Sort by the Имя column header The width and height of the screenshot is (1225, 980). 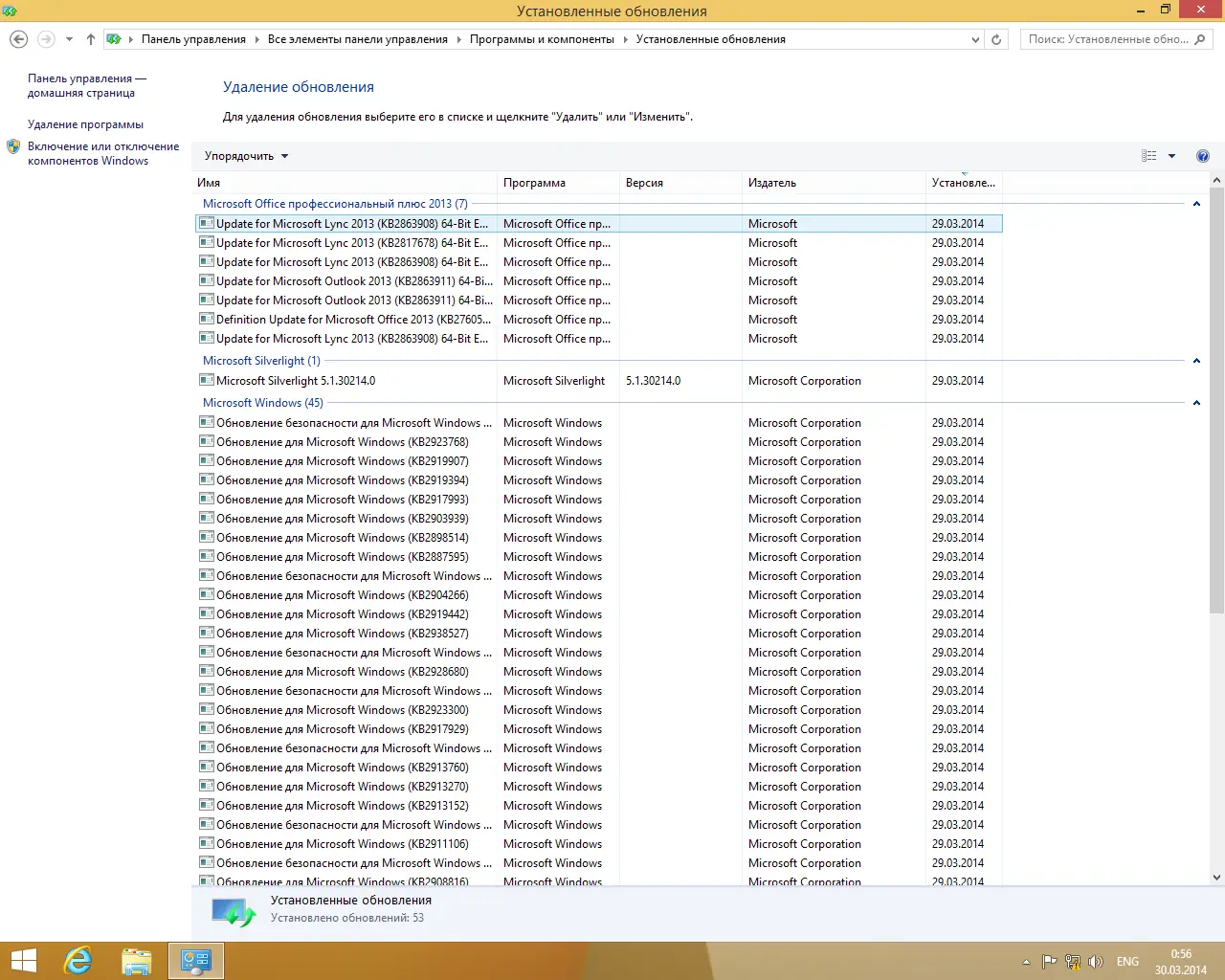(x=345, y=183)
